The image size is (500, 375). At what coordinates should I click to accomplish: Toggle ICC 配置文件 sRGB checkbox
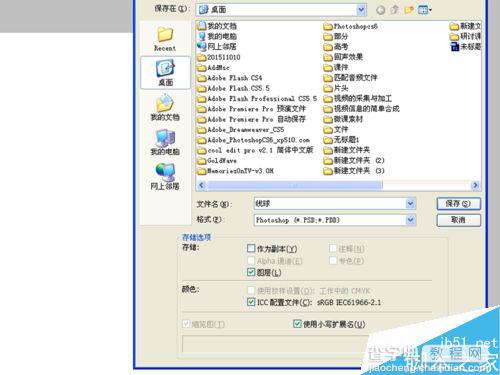[x=251, y=302]
